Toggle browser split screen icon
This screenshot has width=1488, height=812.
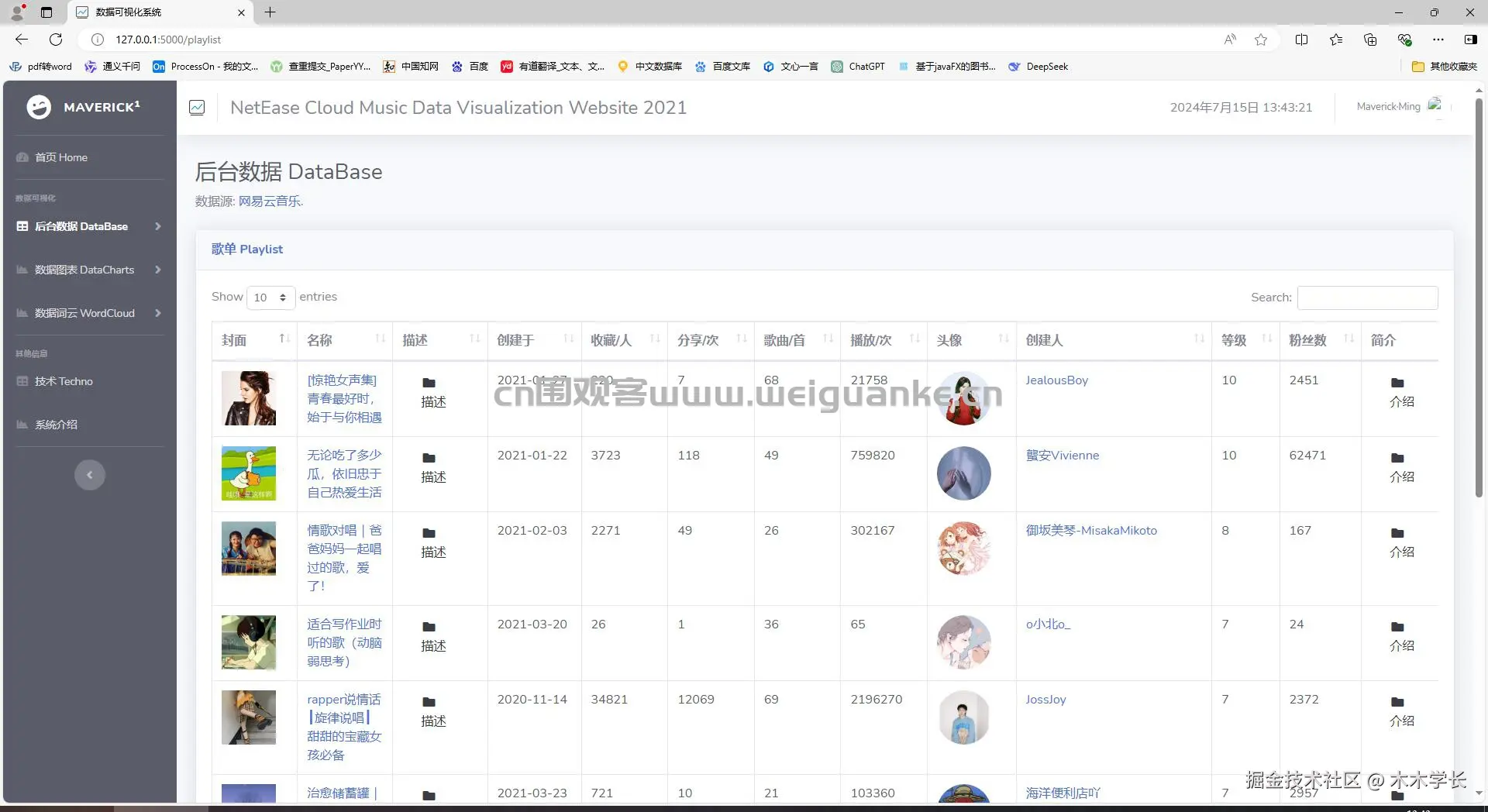pyautogui.click(x=1301, y=40)
